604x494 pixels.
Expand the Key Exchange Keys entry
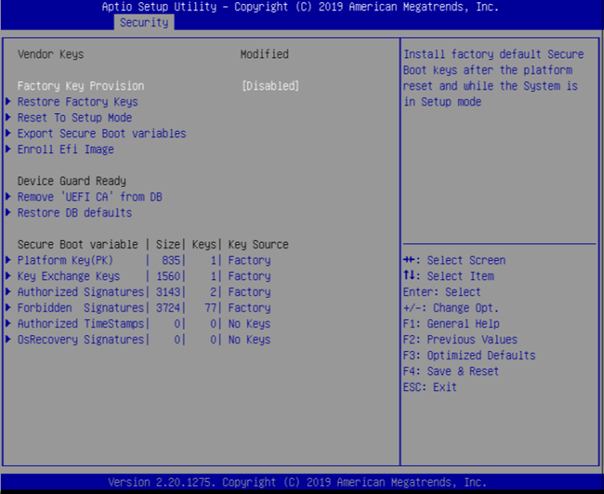[x=68, y=276]
